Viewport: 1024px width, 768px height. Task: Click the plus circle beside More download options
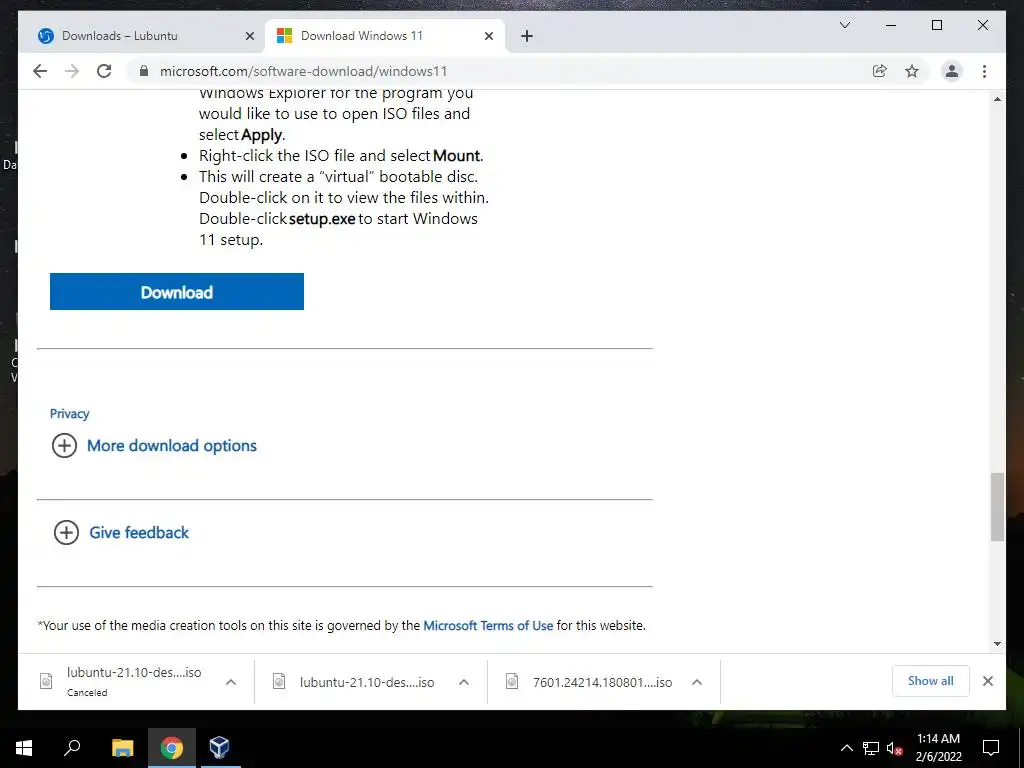64,445
